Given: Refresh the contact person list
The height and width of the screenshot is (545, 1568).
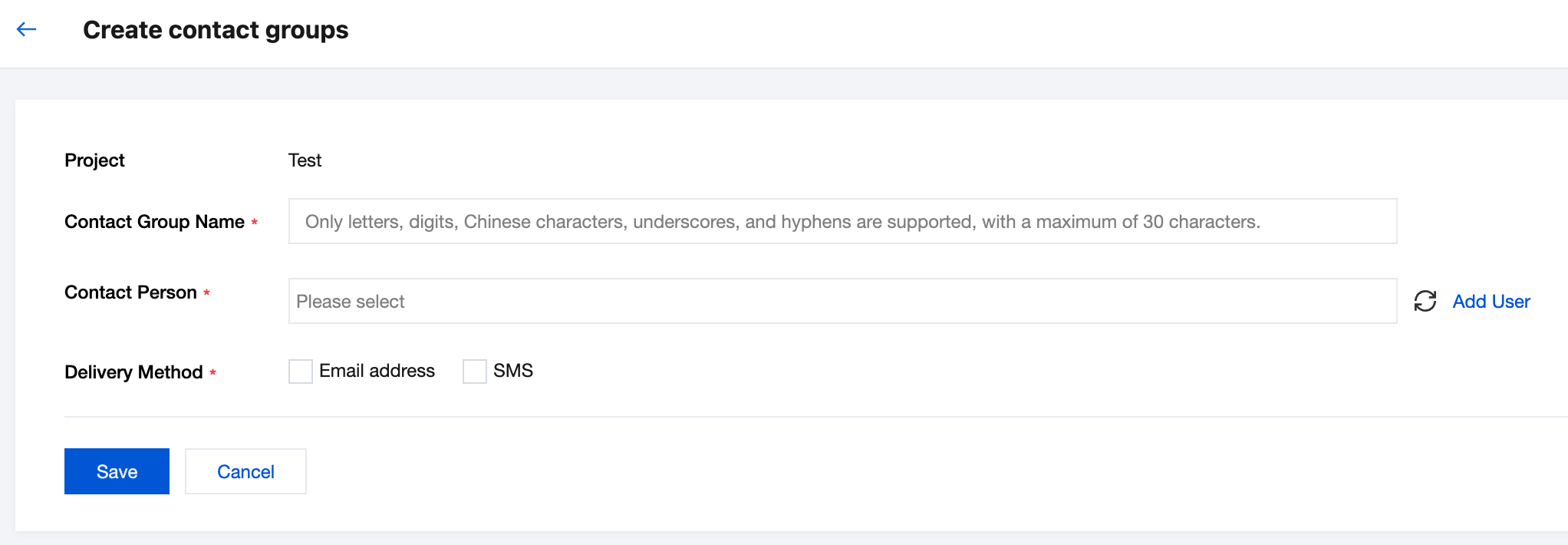Looking at the screenshot, I should tap(1425, 301).
